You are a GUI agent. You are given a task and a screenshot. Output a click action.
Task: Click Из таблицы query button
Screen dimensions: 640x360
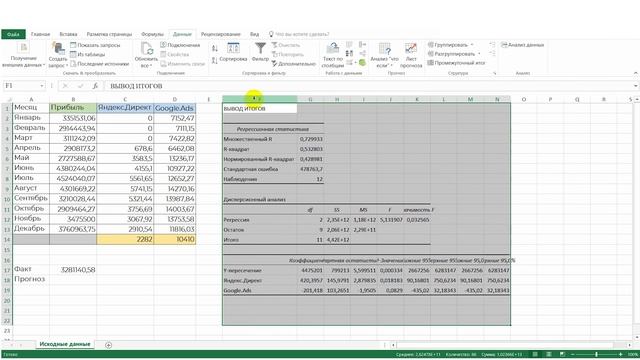pyautogui.click(x=87, y=54)
